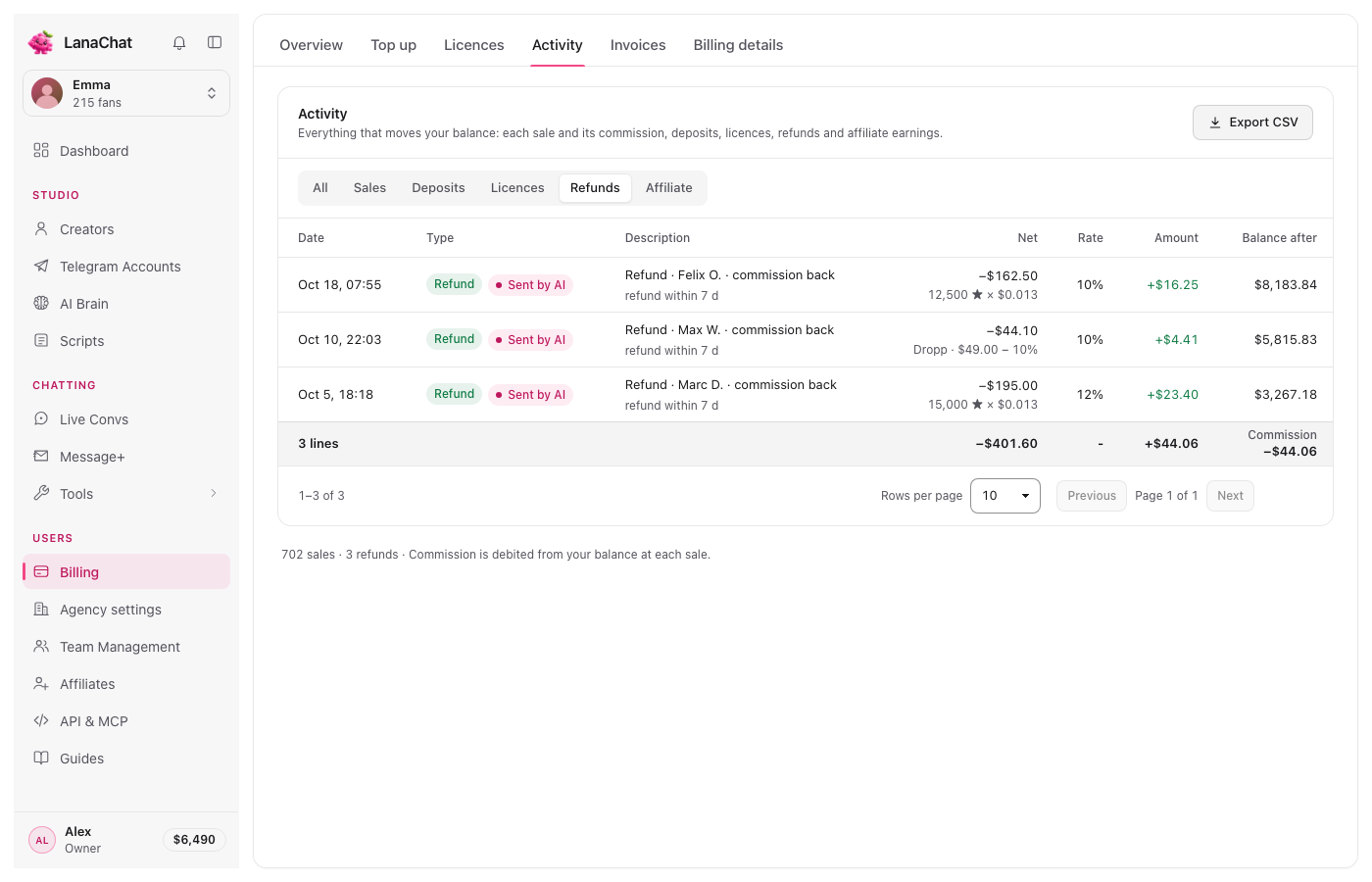Image resolution: width=1372 pixels, height=882 pixels.
Task: Click the Agency settings building icon
Action: click(x=41, y=609)
